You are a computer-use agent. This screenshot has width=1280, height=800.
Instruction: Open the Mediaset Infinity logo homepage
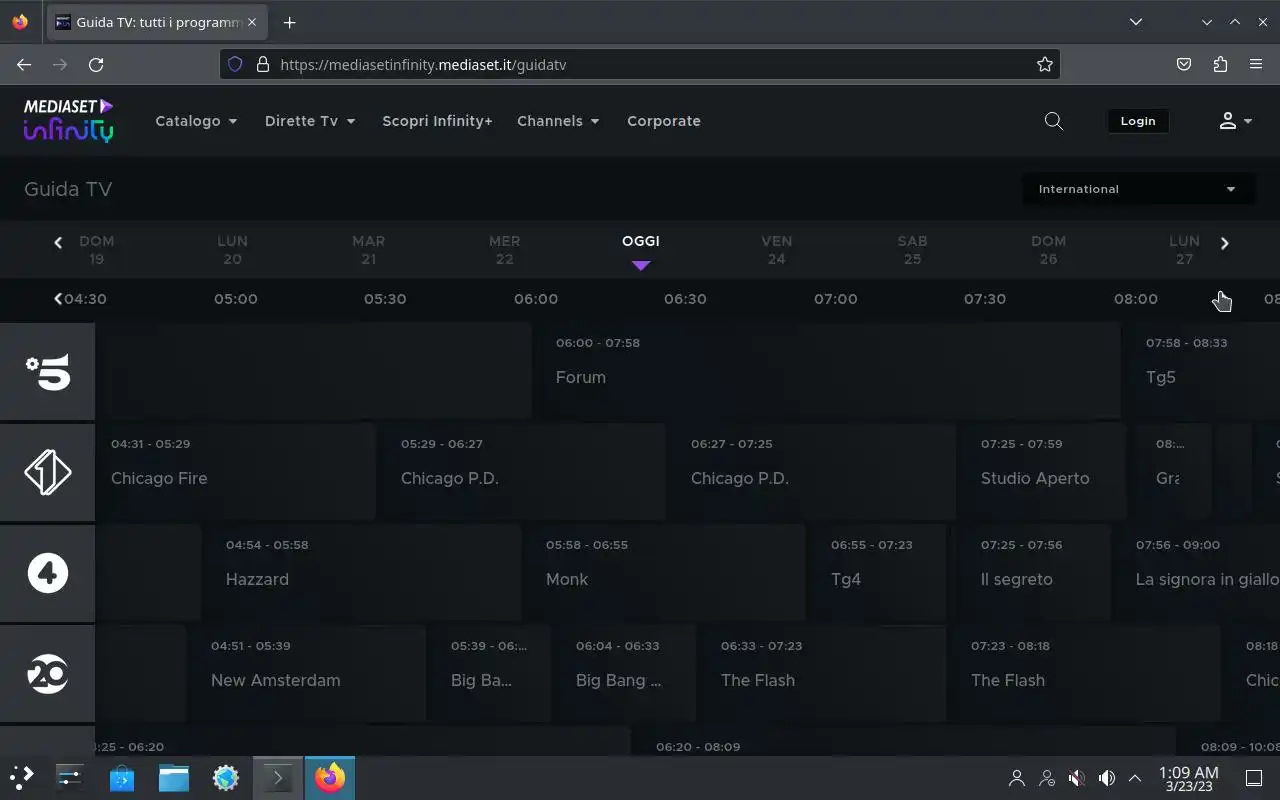point(68,120)
